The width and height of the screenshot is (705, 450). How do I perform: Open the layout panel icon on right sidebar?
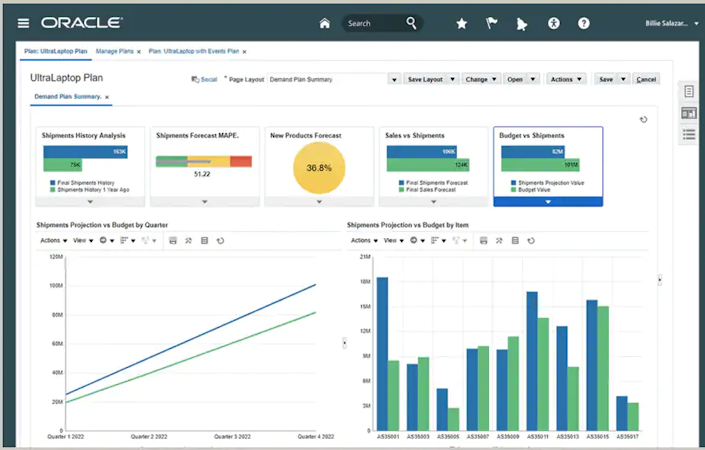tap(689, 113)
